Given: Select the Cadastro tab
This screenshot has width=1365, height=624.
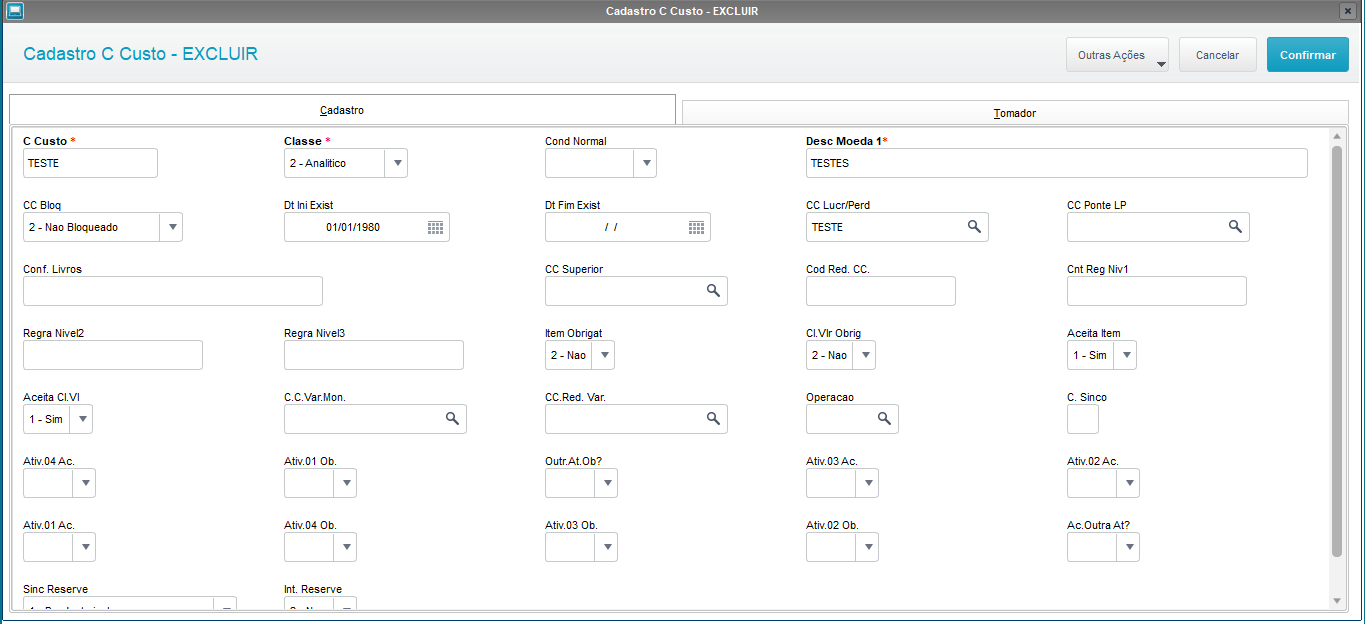Looking at the screenshot, I should coord(342,109).
